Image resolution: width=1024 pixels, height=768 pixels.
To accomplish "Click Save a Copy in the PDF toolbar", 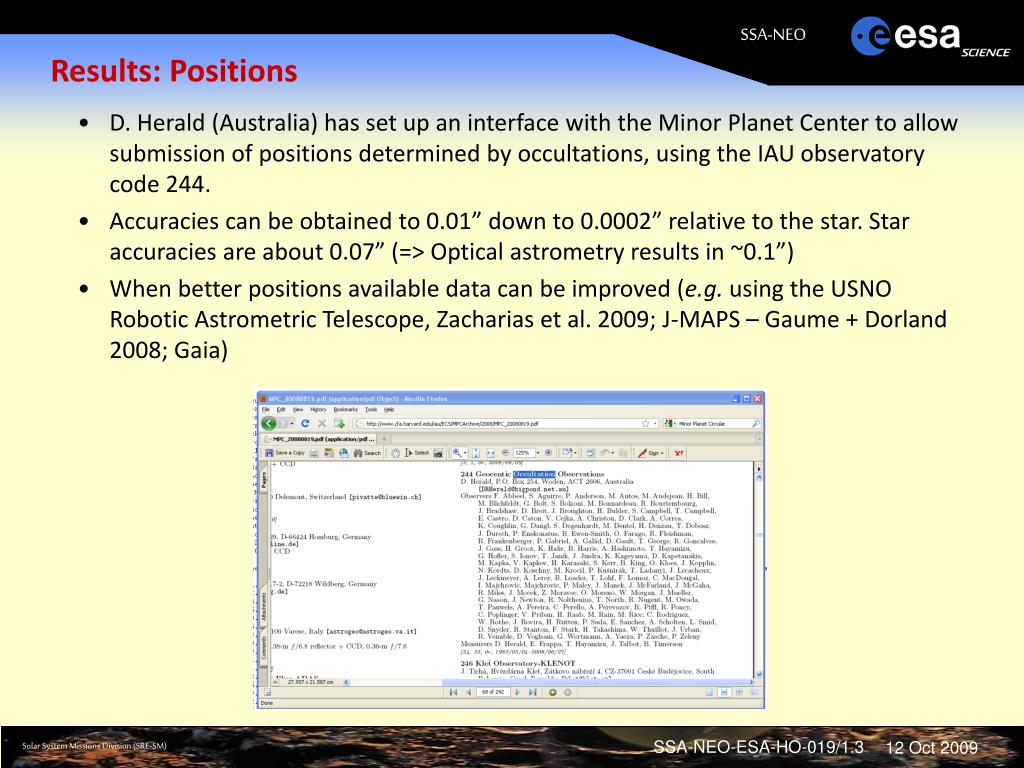I will point(285,453).
